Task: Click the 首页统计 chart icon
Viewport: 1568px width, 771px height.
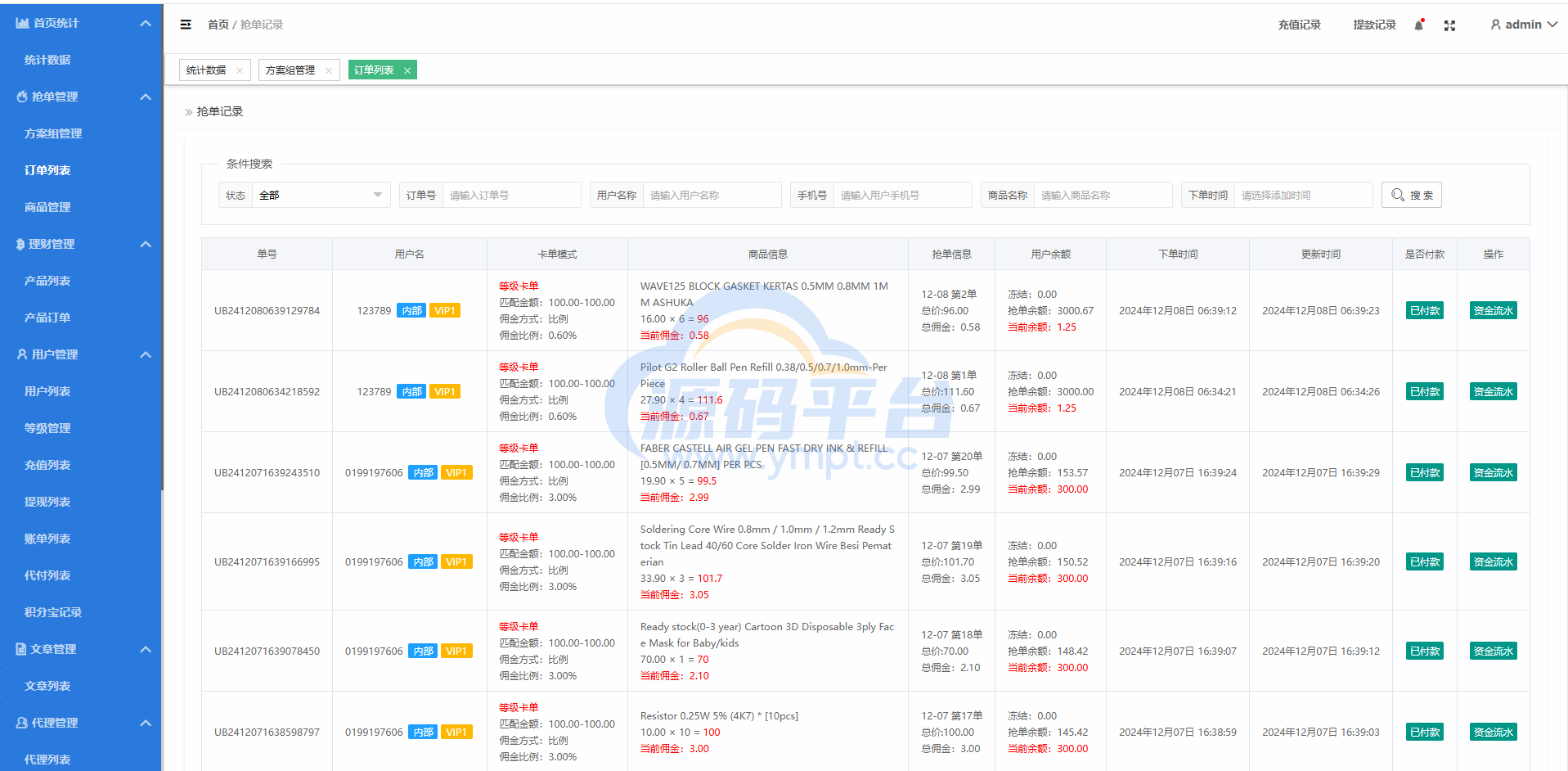Action: point(22,23)
